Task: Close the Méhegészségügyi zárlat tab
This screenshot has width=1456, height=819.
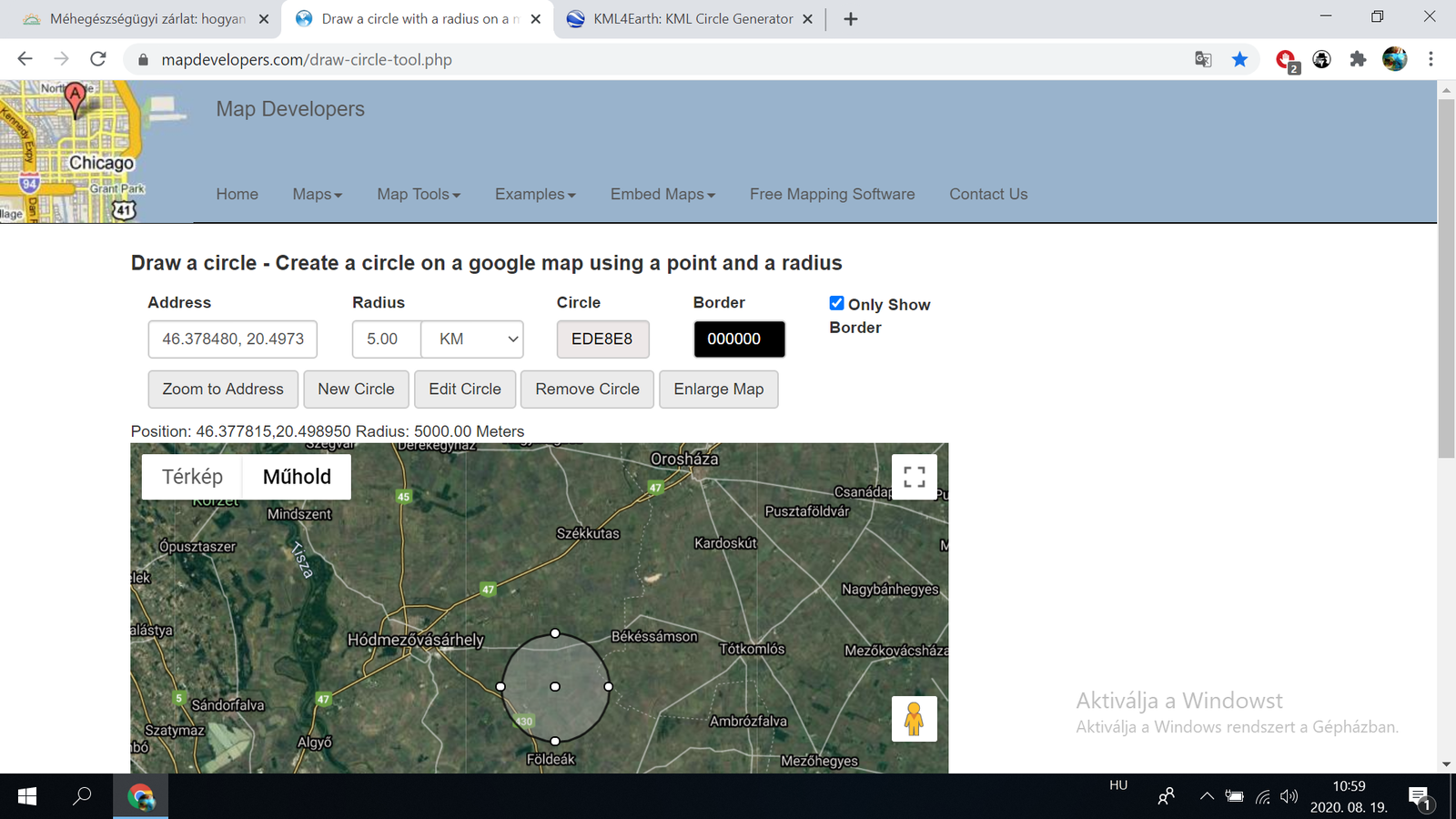Action: click(264, 19)
